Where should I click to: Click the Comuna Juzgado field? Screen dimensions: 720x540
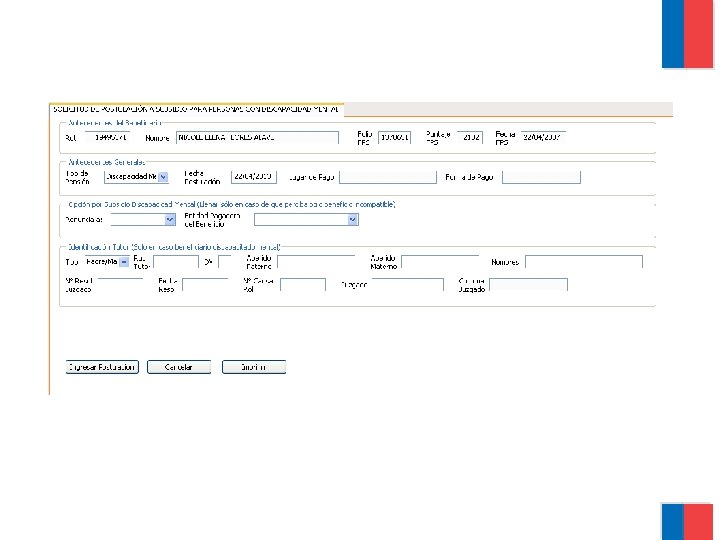(529, 285)
